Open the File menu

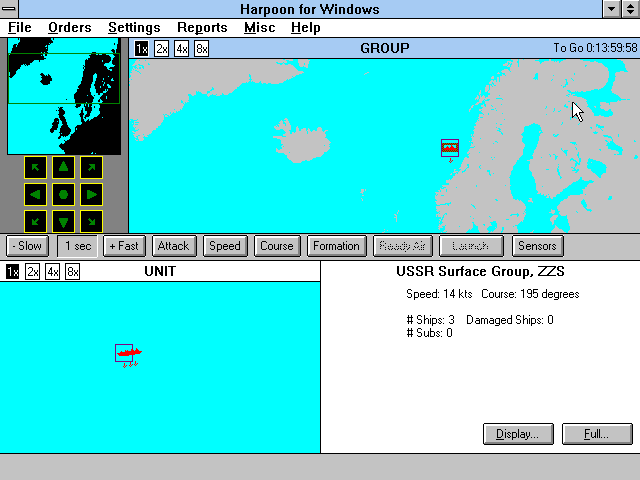pyautogui.click(x=20, y=28)
